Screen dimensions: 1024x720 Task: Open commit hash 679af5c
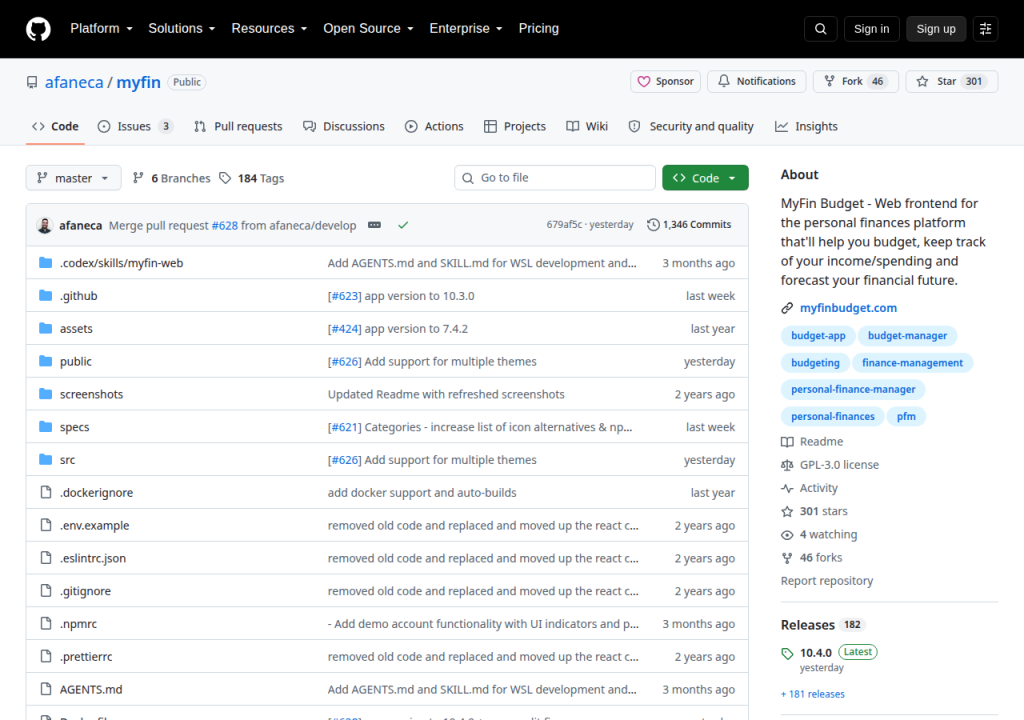click(x=564, y=225)
